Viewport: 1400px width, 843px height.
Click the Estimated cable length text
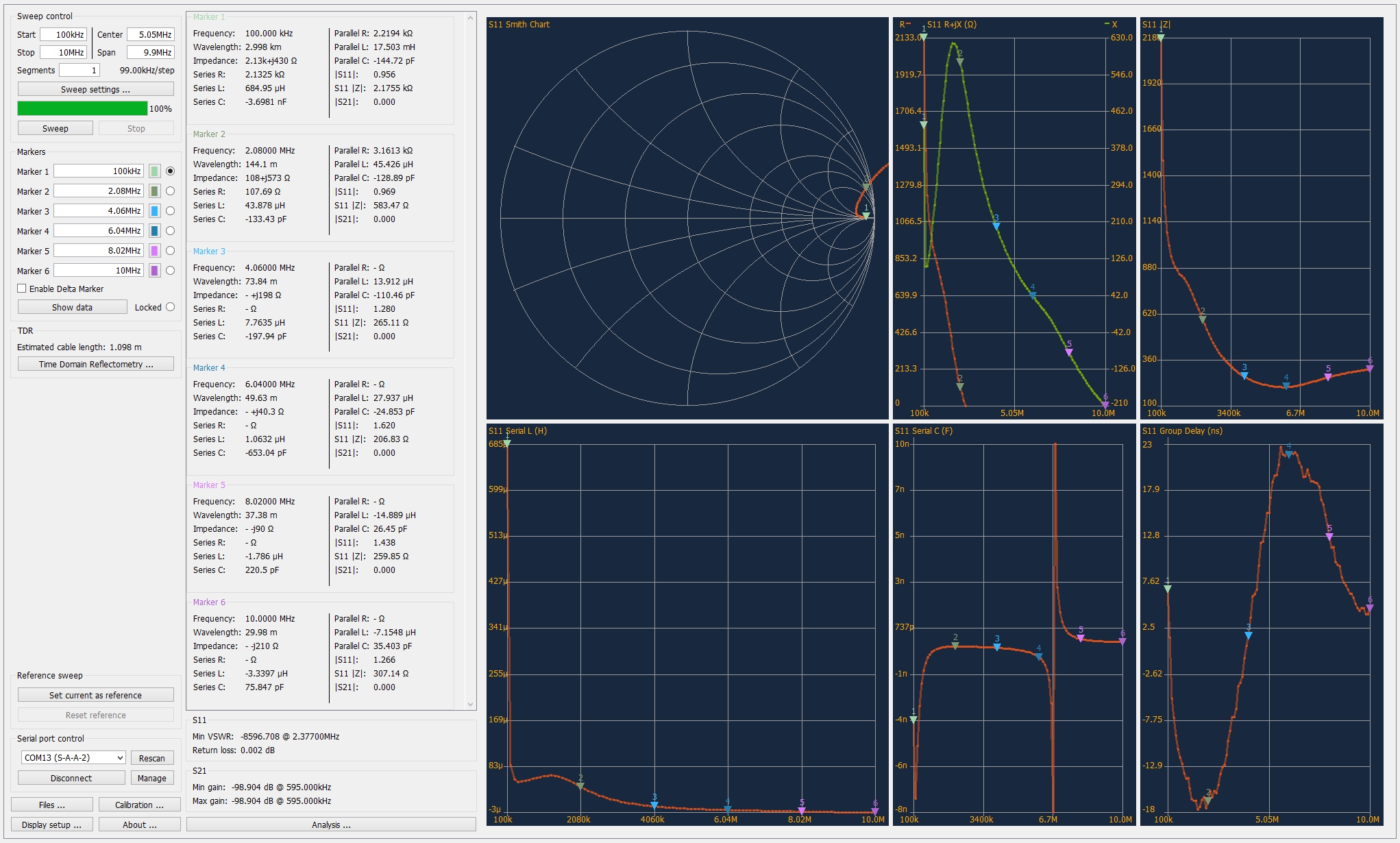coord(79,347)
